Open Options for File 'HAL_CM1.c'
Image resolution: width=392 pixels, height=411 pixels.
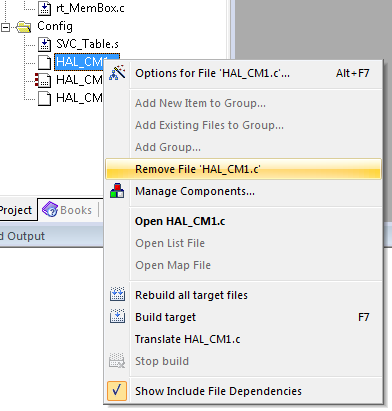pos(212,73)
